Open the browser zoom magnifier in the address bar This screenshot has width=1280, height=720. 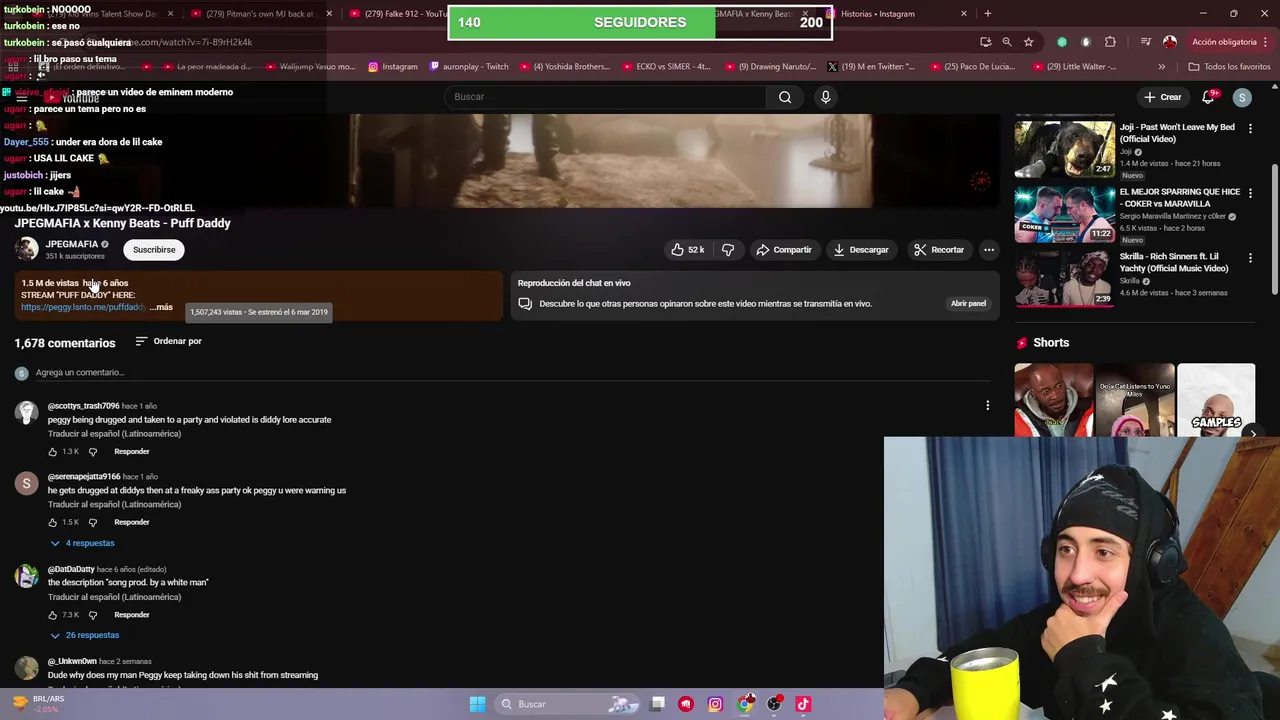[1007, 42]
